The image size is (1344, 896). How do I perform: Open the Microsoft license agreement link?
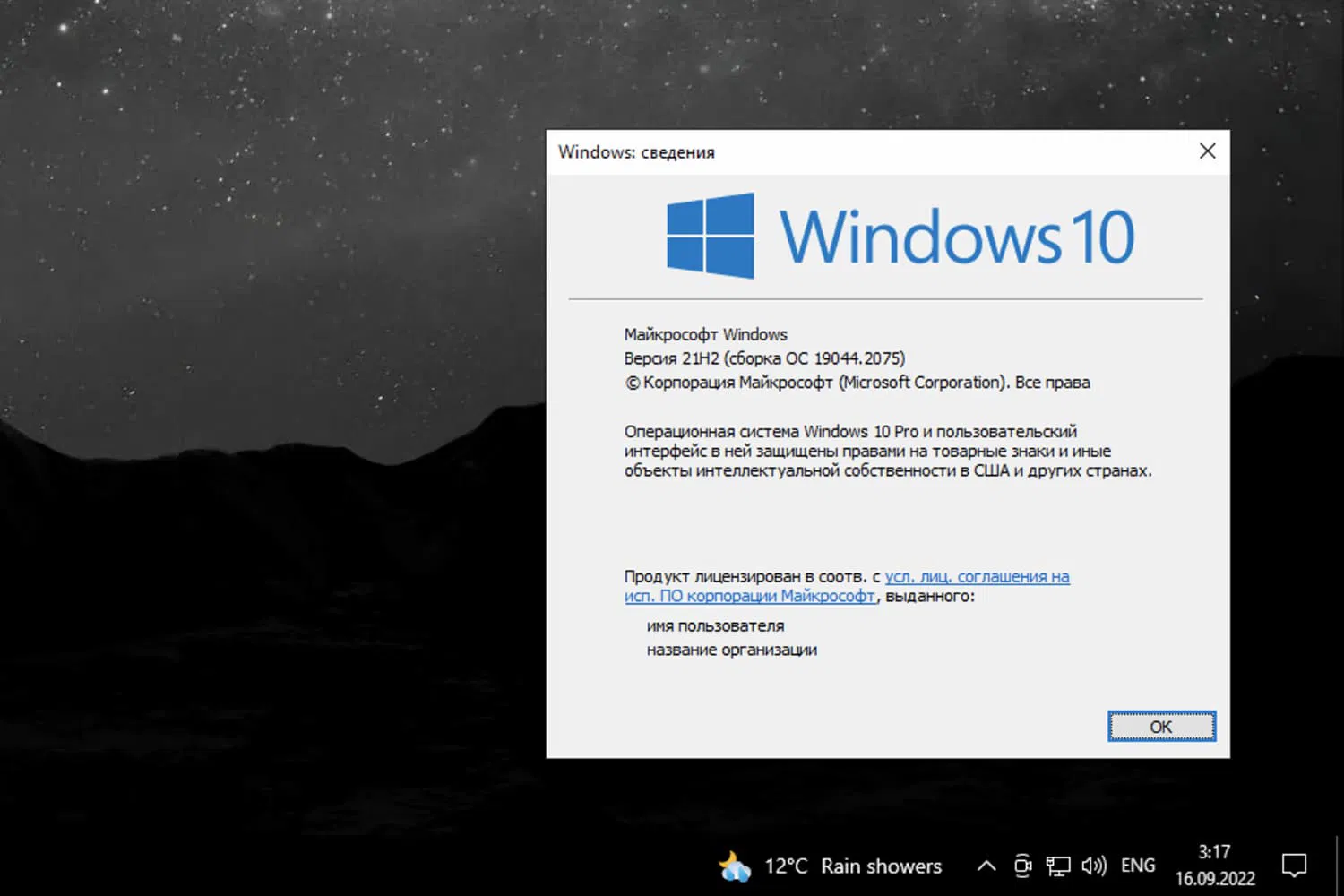pyautogui.click(x=977, y=576)
